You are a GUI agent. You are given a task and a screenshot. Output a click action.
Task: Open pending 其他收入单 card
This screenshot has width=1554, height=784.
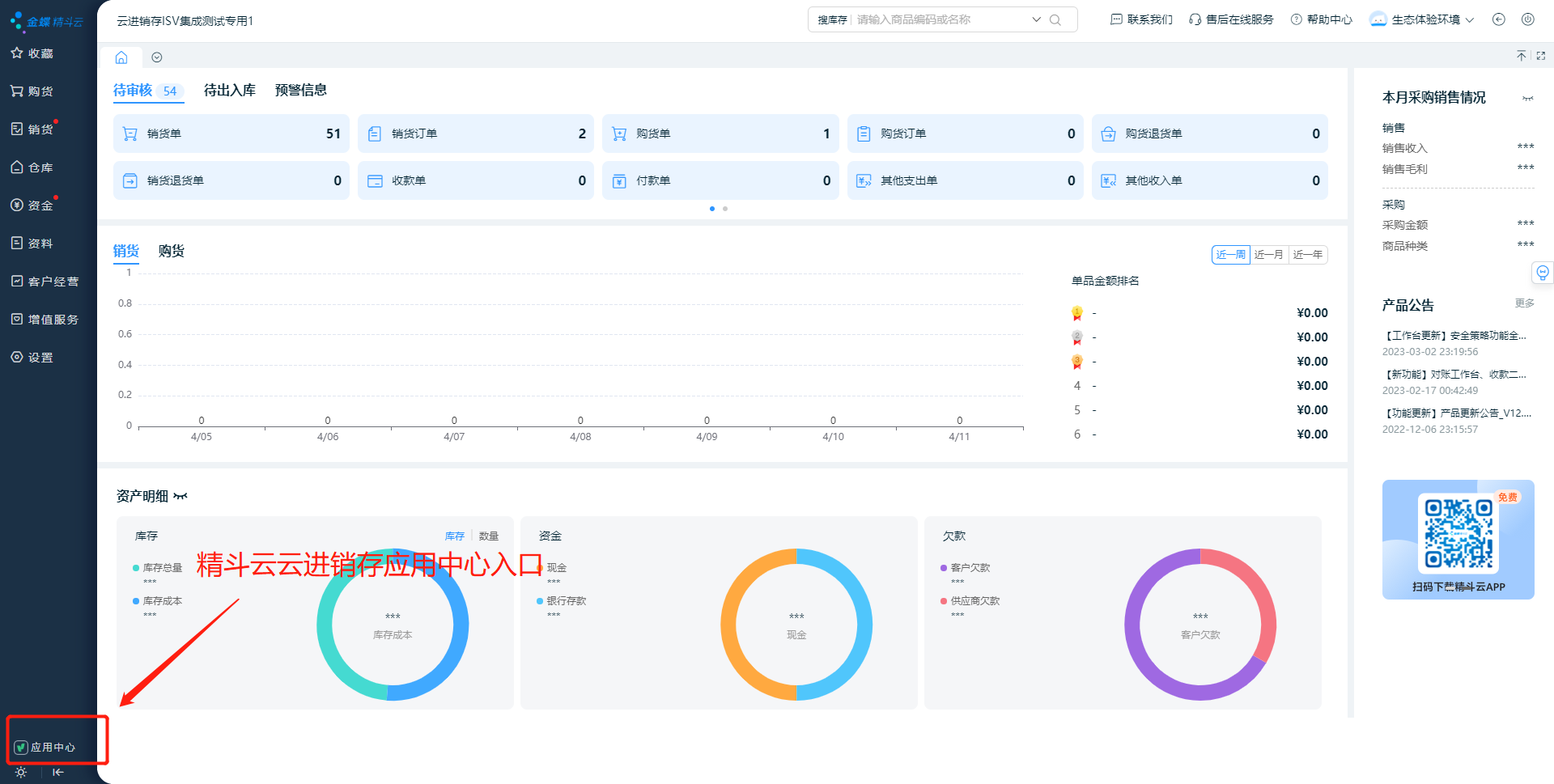coord(1210,180)
